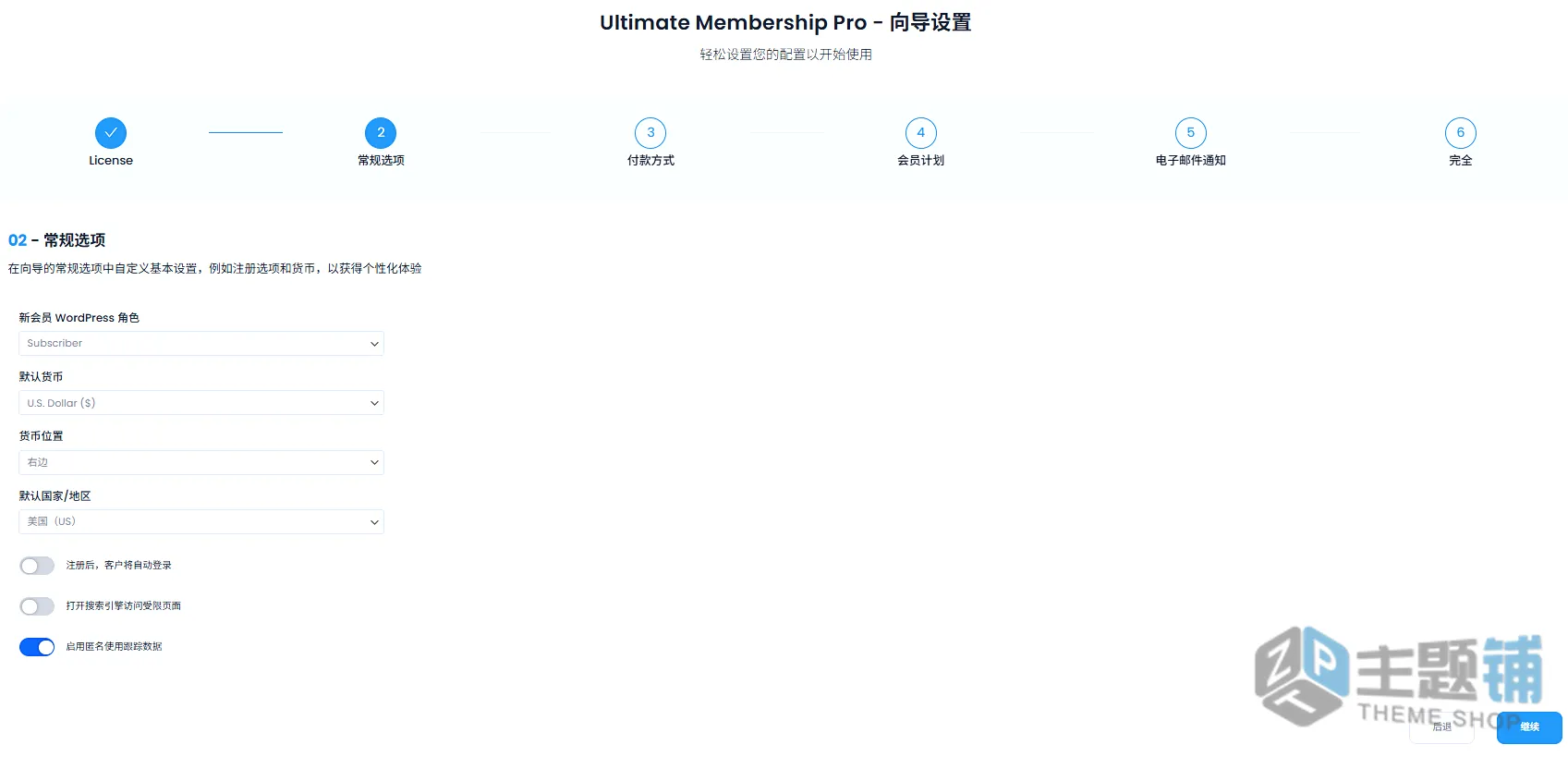Click the 电子邮件通知 step label
This screenshot has width=1568, height=757.
[1190, 161]
